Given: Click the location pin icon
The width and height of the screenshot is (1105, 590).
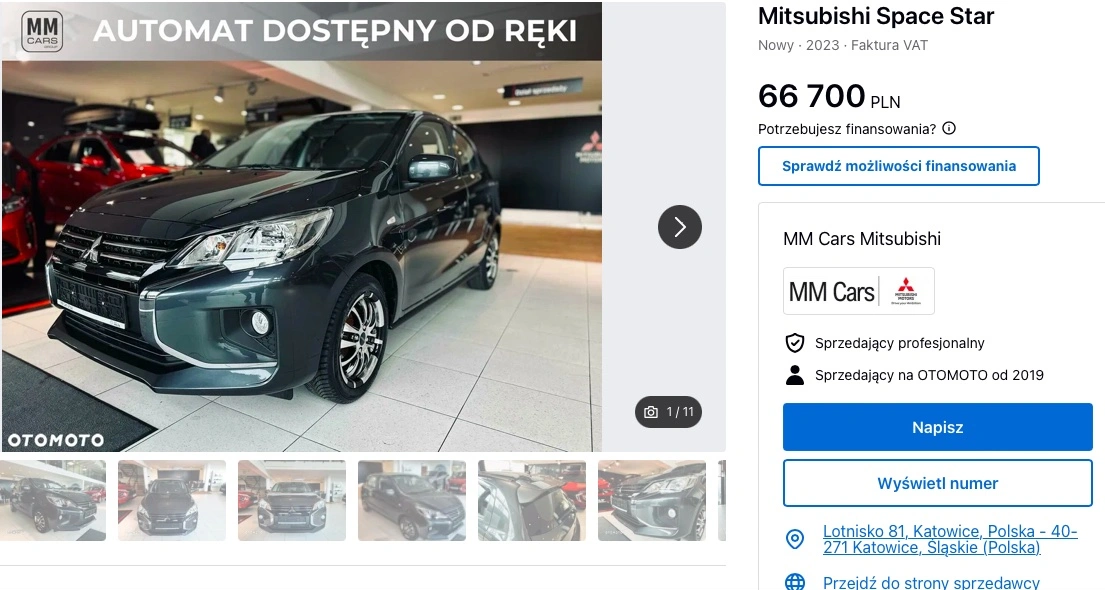Looking at the screenshot, I should pyautogui.click(x=794, y=539).
